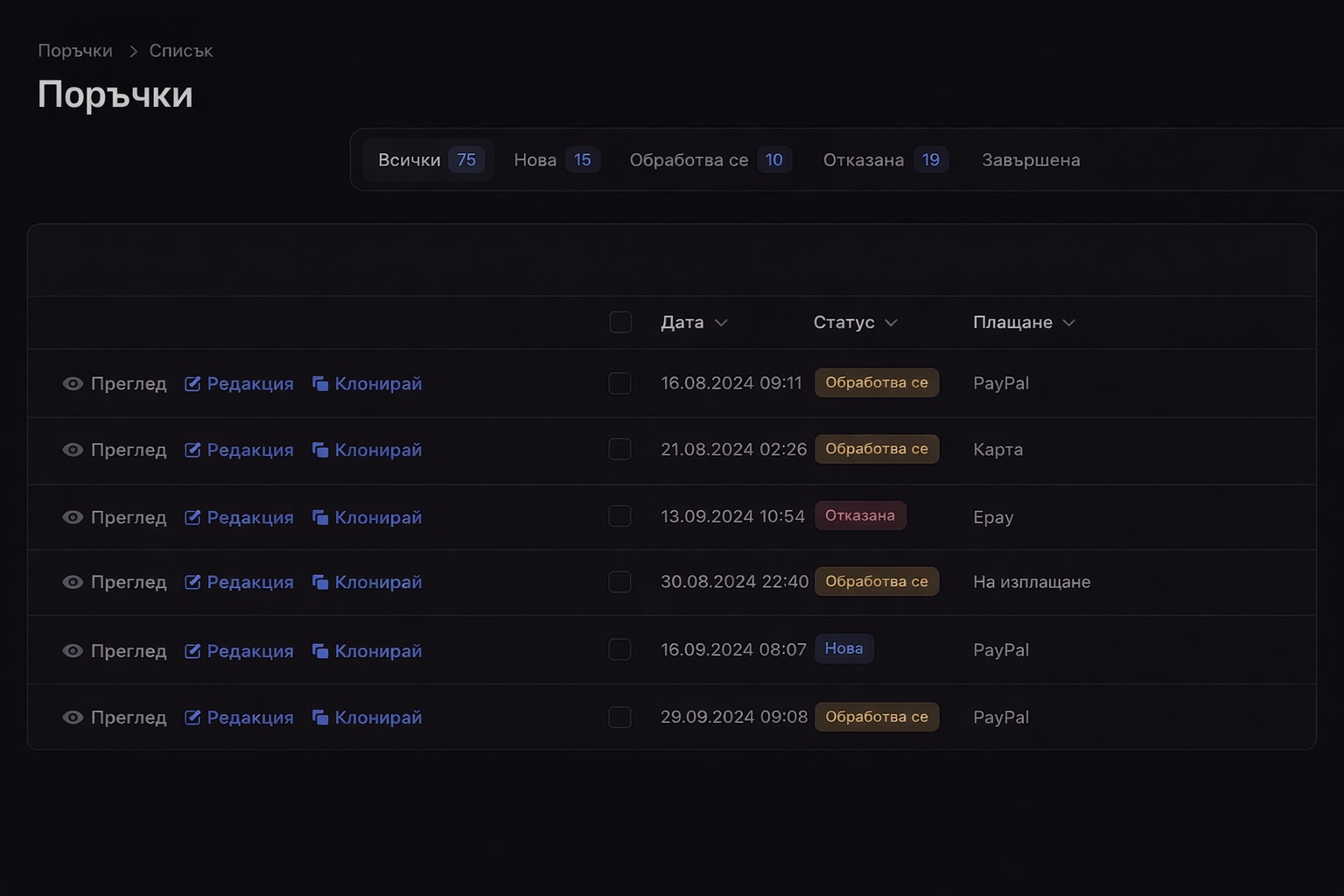The height and width of the screenshot is (896, 1344).
Task: Click the edit pencil icon in the 16.08.2024 row
Action: coord(192,383)
